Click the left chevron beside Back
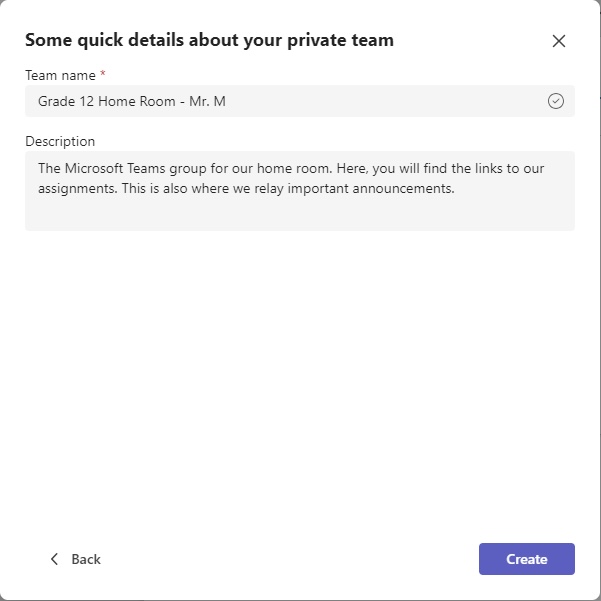Image resolution: width=601 pixels, height=601 pixels. tap(54, 559)
